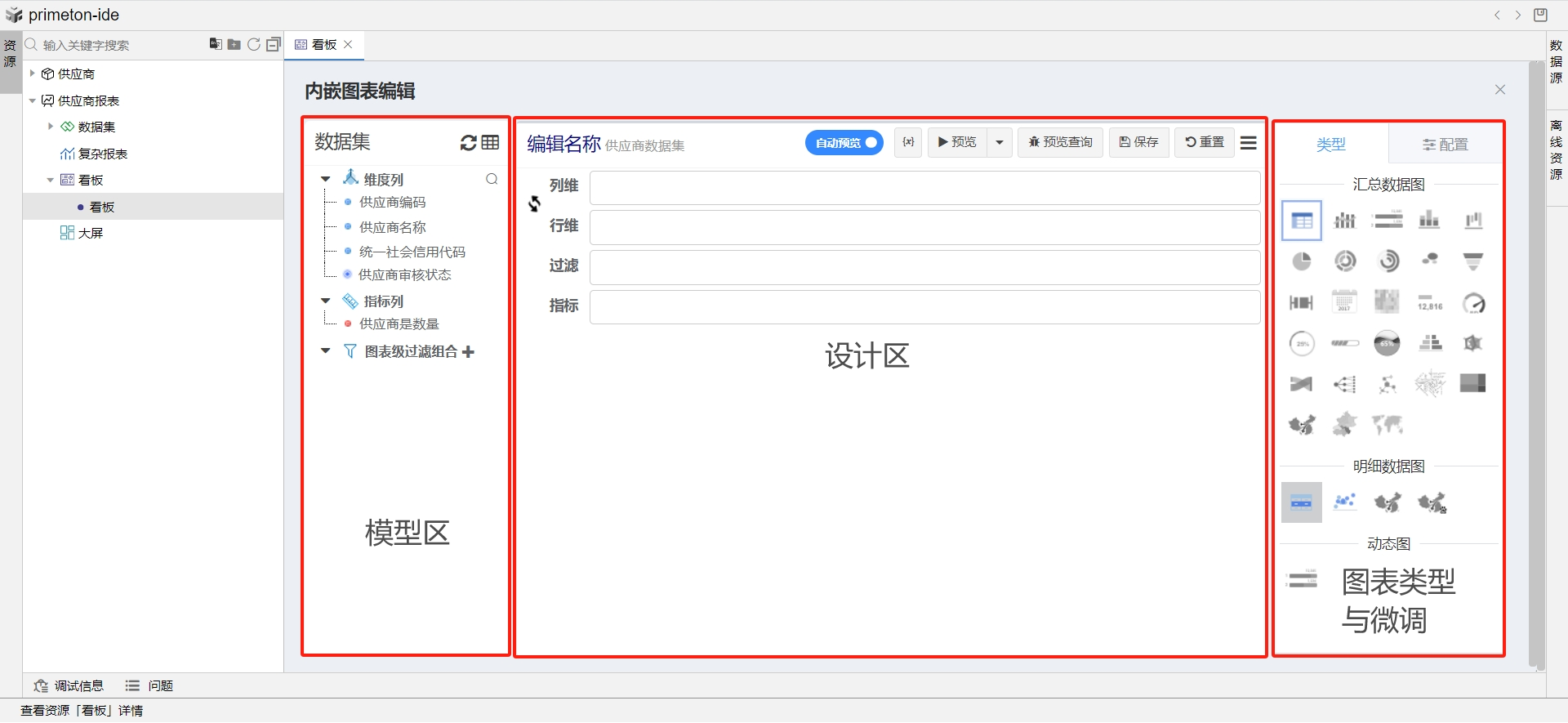The image size is (1568, 723).
Task: Toggle the 自动预览 switch
Action: (x=844, y=143)
